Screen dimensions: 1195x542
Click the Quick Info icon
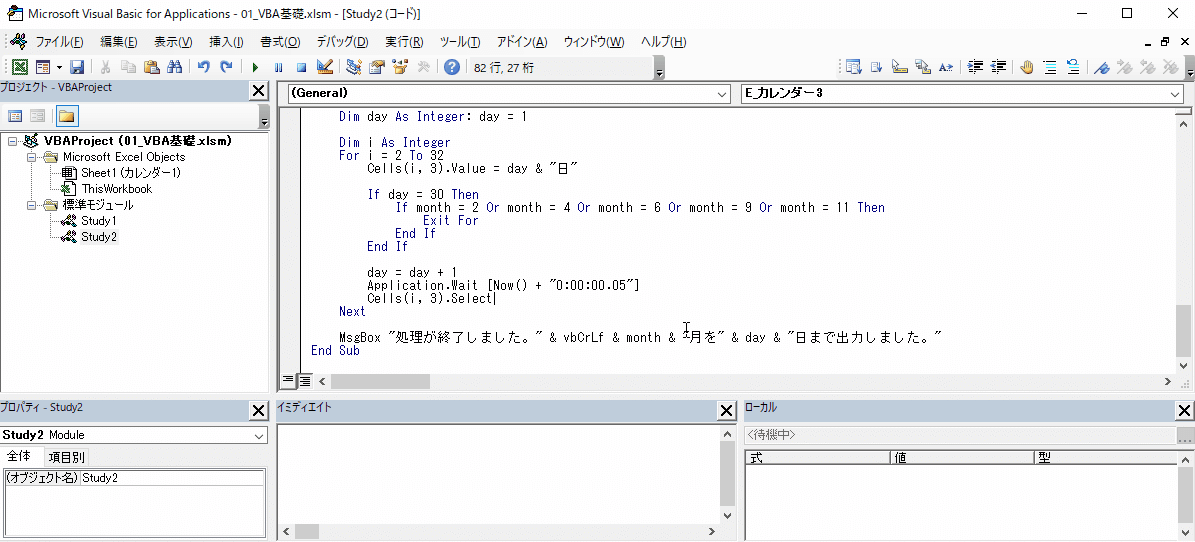point(900,67)
